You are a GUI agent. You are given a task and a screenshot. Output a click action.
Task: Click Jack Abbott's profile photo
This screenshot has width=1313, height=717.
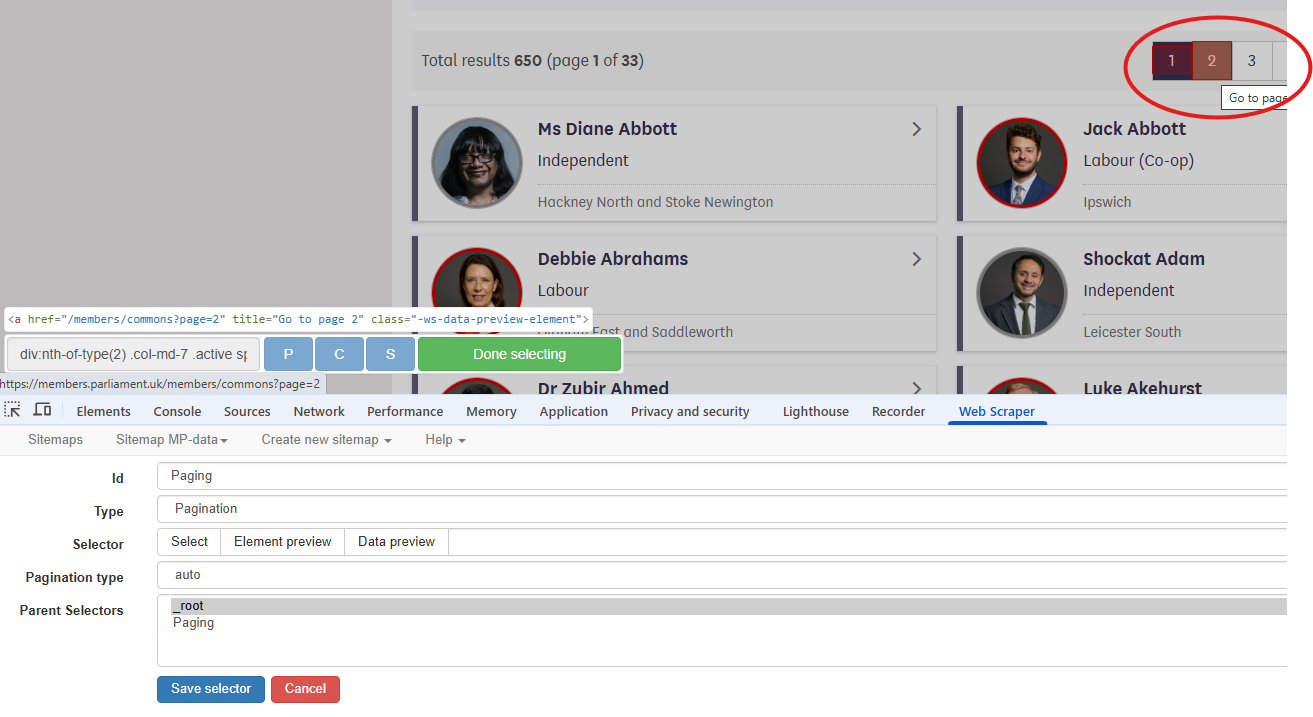pyautogui.click(x=1021, y=162)
